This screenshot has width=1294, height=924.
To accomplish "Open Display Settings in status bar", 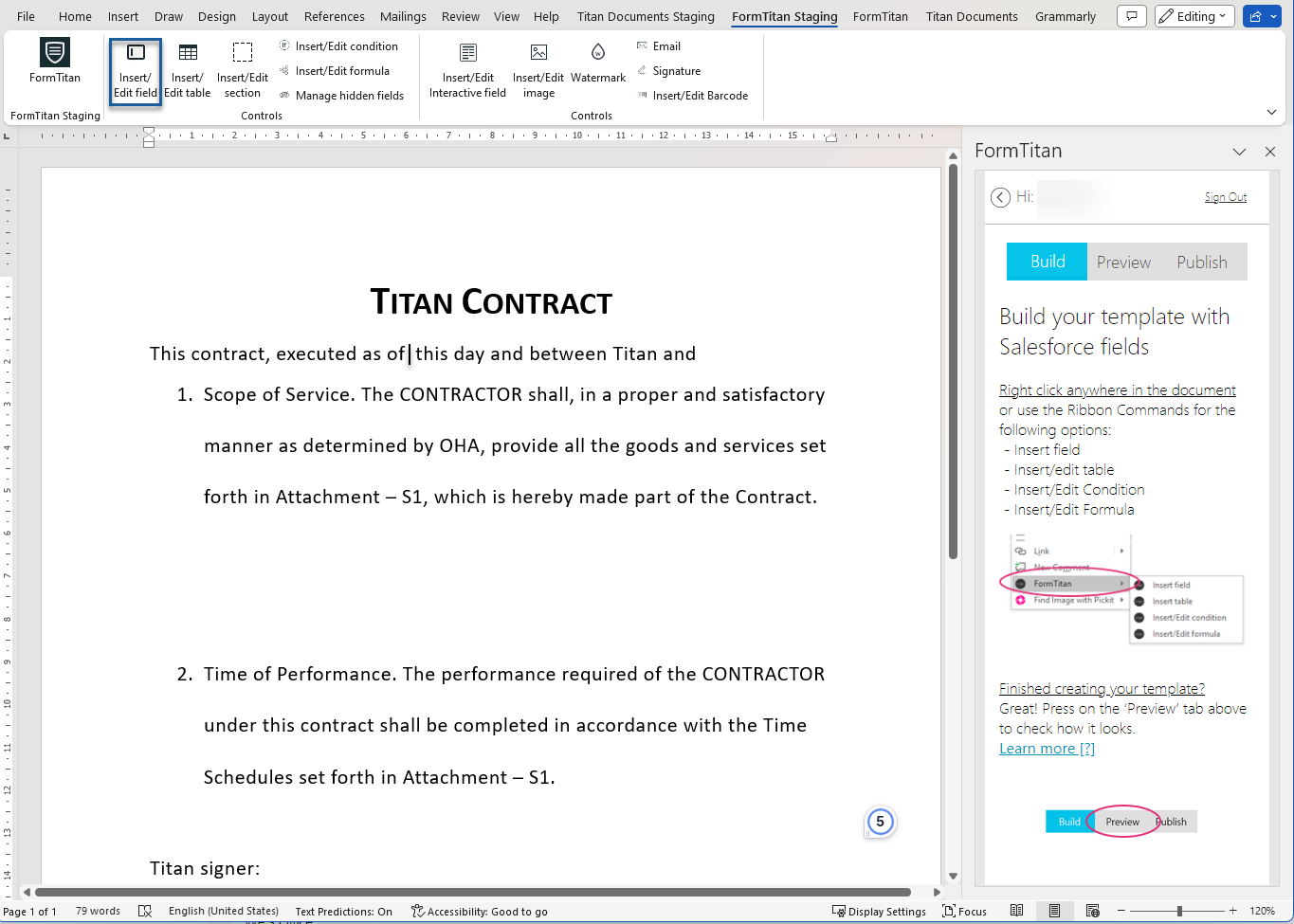I will pyautogui.click(x=879, y=912).
